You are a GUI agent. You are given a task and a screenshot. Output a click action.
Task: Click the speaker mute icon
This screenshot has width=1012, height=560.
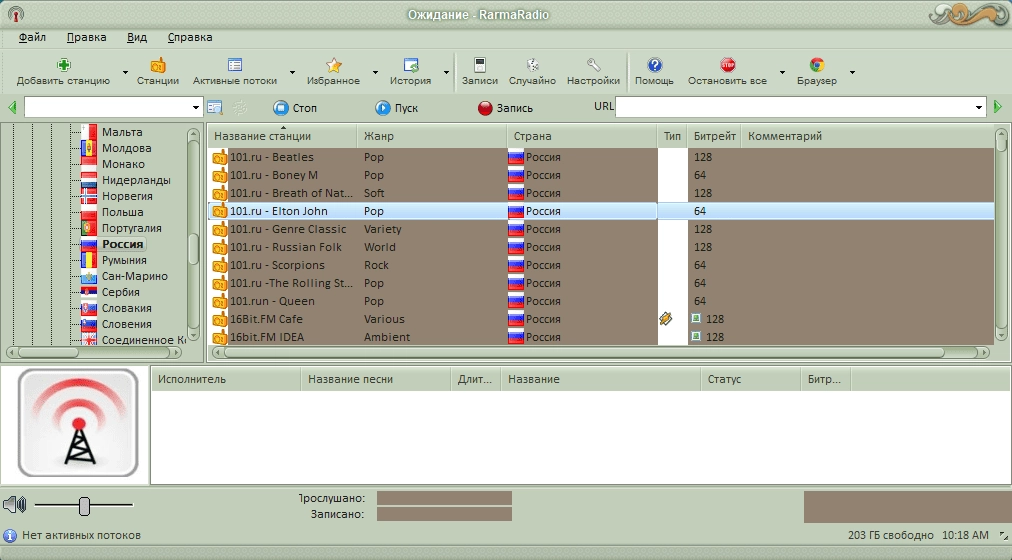pyautogui.click(x=14, y=505)
